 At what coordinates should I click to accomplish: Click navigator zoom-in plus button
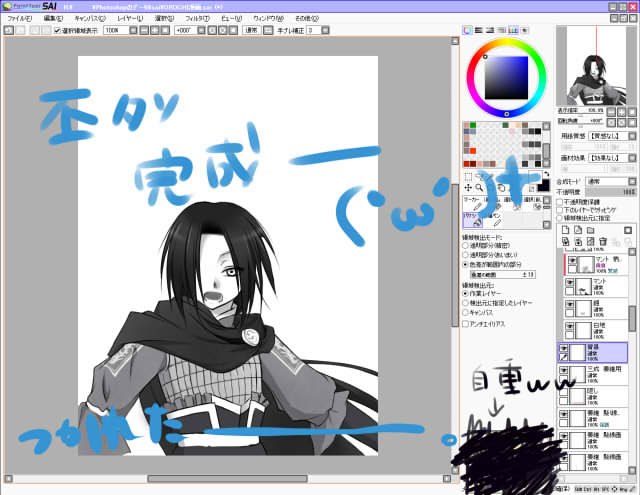(x=622, y=111)
